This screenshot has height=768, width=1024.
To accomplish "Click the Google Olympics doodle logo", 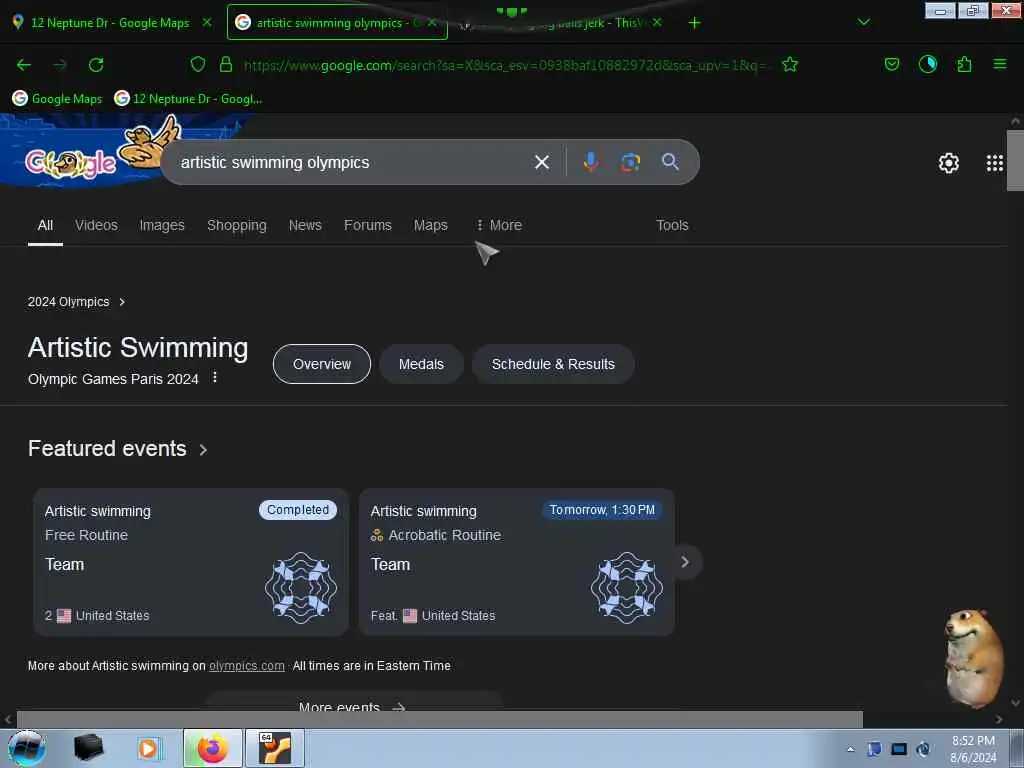I will 71,163.
